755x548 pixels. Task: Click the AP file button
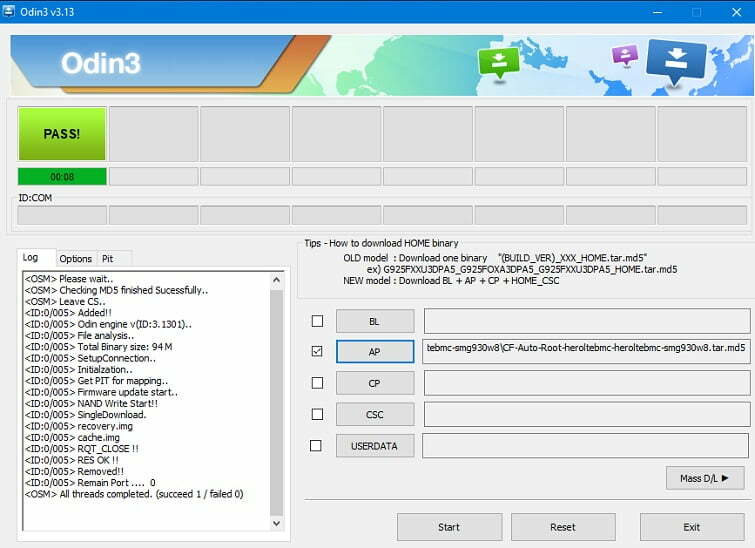tap(375, 352)
